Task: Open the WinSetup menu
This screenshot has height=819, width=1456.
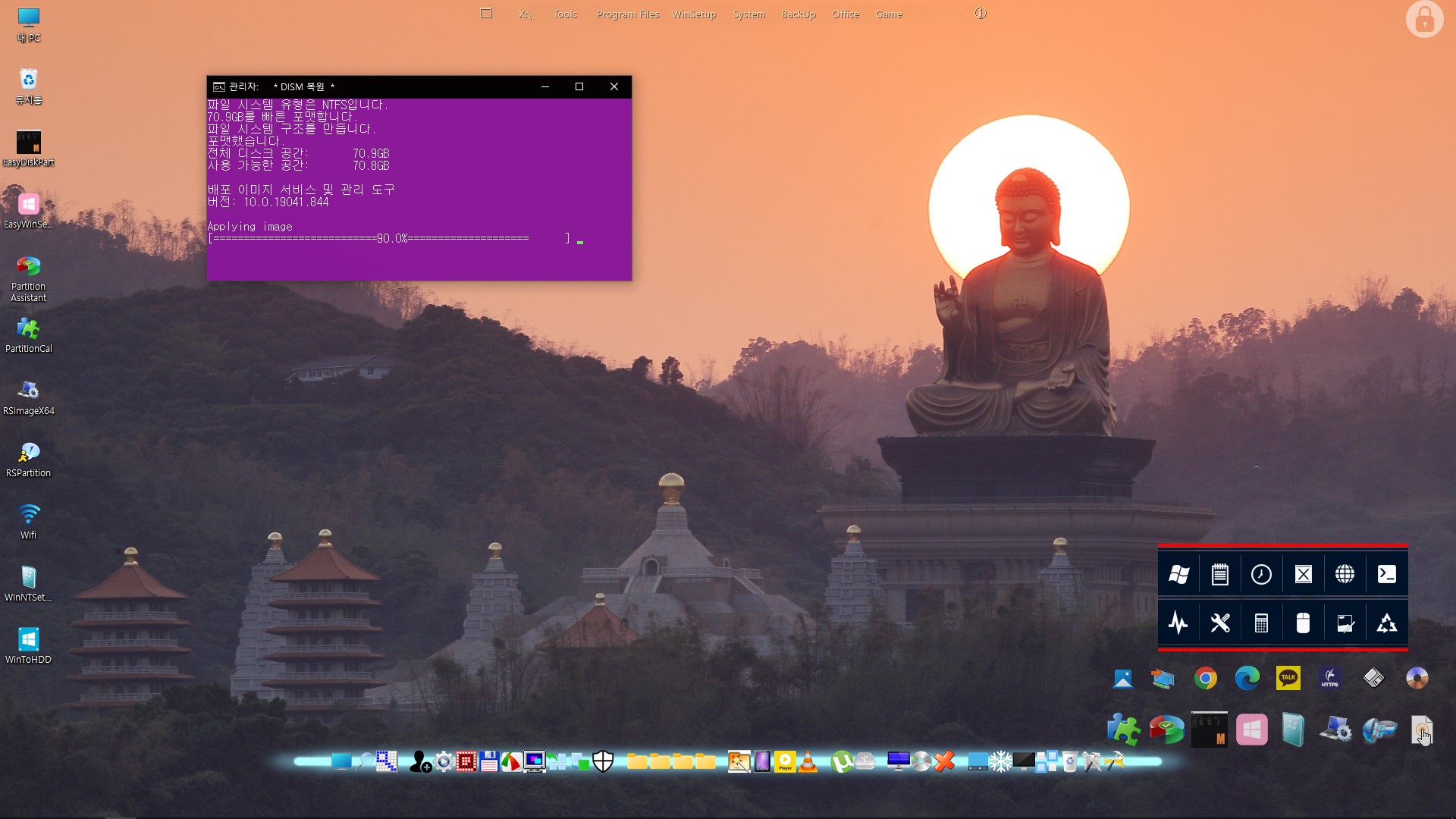Action: coord(694,14)
